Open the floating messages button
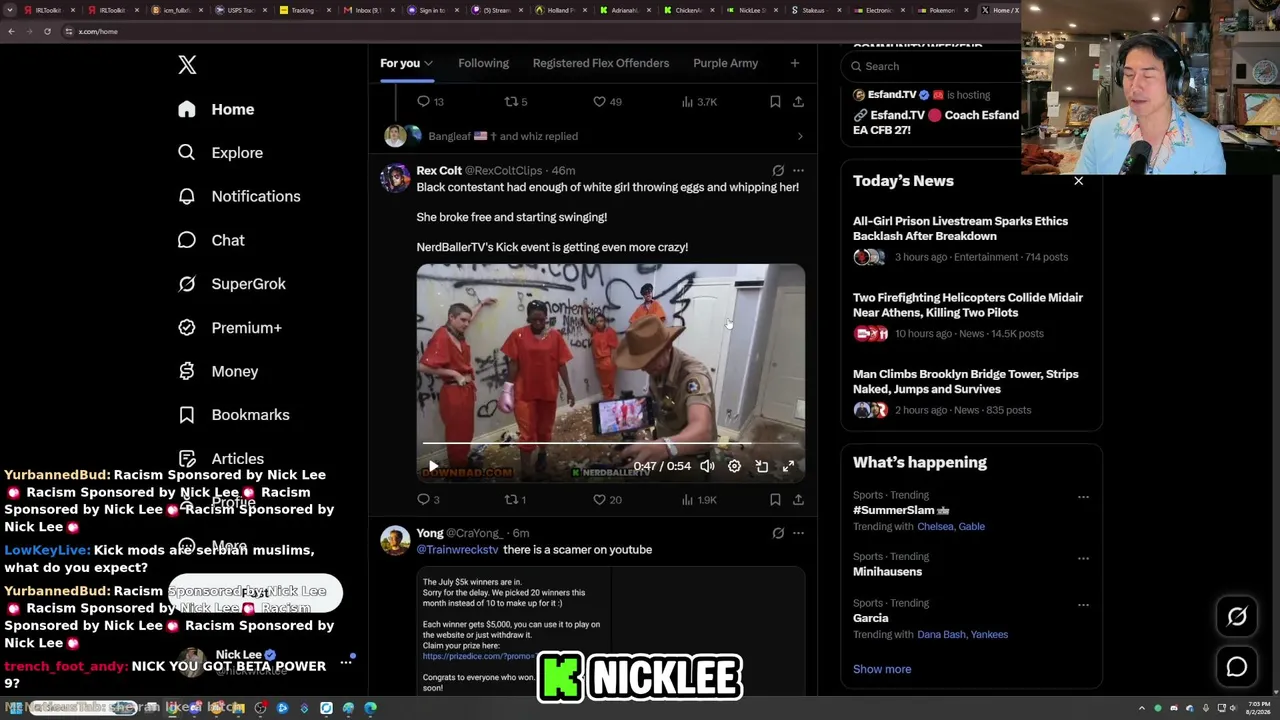 tap(1237, 667)
